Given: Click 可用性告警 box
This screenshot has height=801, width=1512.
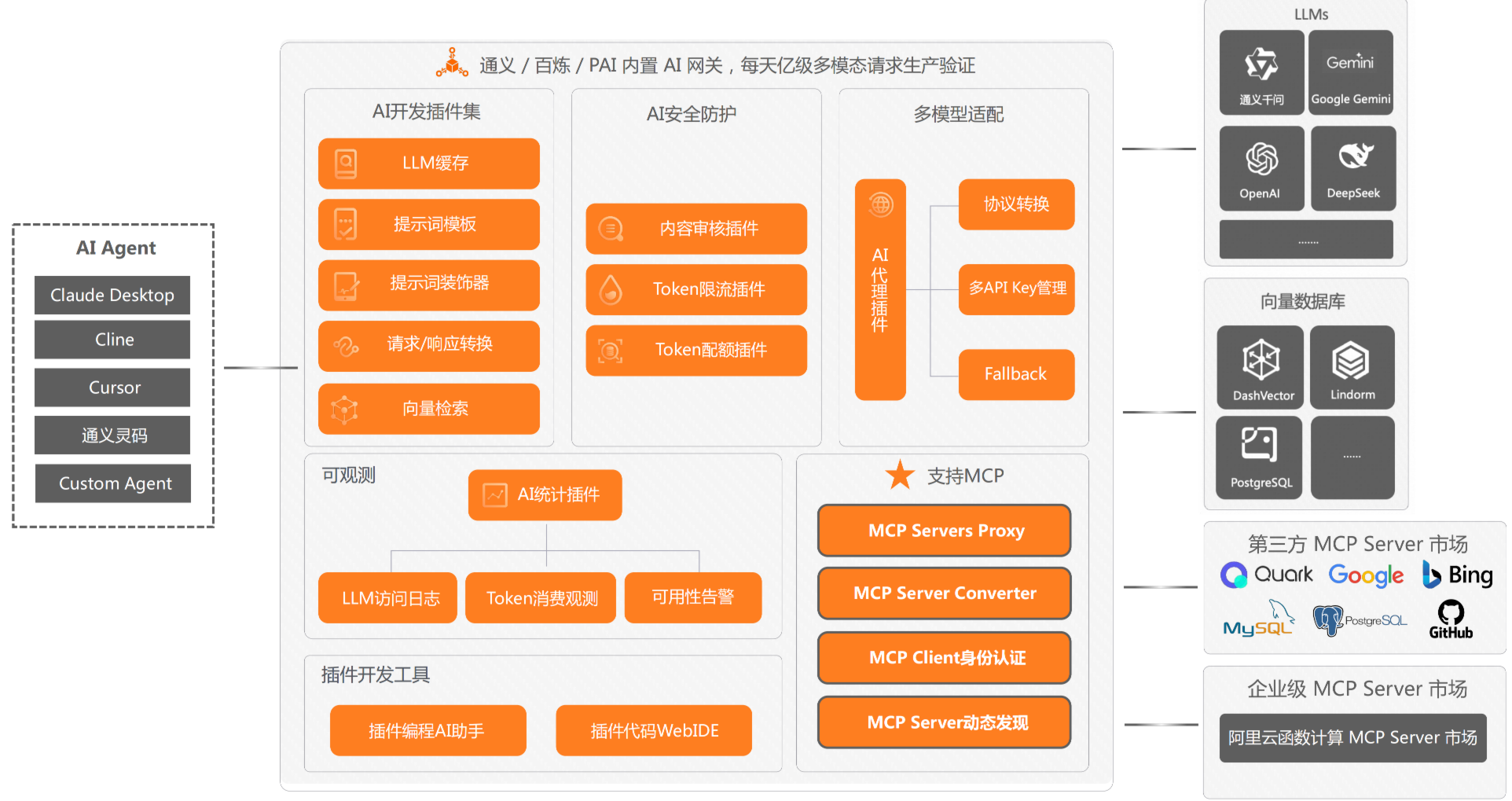Looking at the screenshot, I should [693, 598].
